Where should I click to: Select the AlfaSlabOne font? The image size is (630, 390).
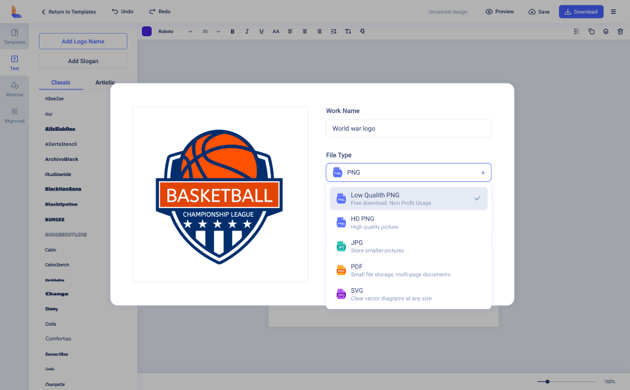point(60,129)
